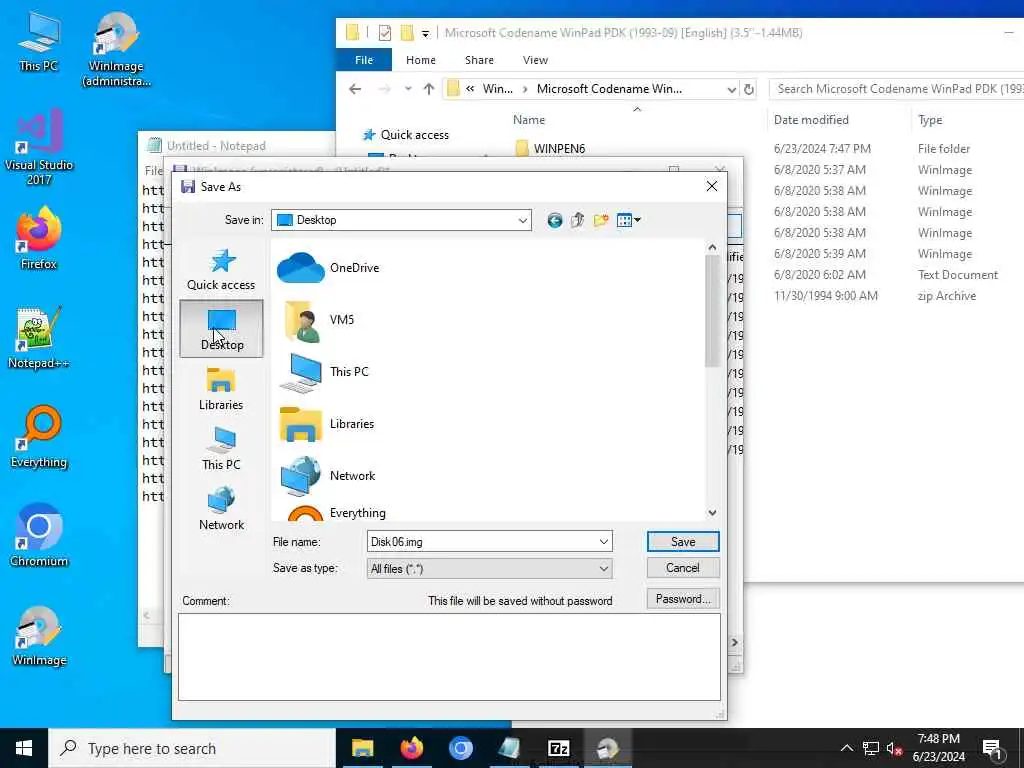Screen dimensions: 1024x768
Task: Select Libraries in Save As places bar
Action: click(221, 389)
